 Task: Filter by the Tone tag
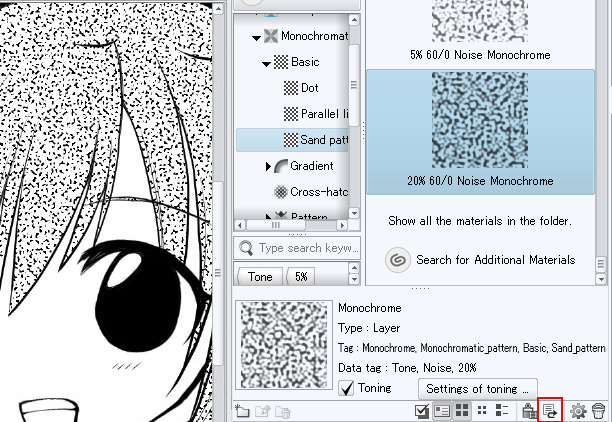tap(260, 277)
